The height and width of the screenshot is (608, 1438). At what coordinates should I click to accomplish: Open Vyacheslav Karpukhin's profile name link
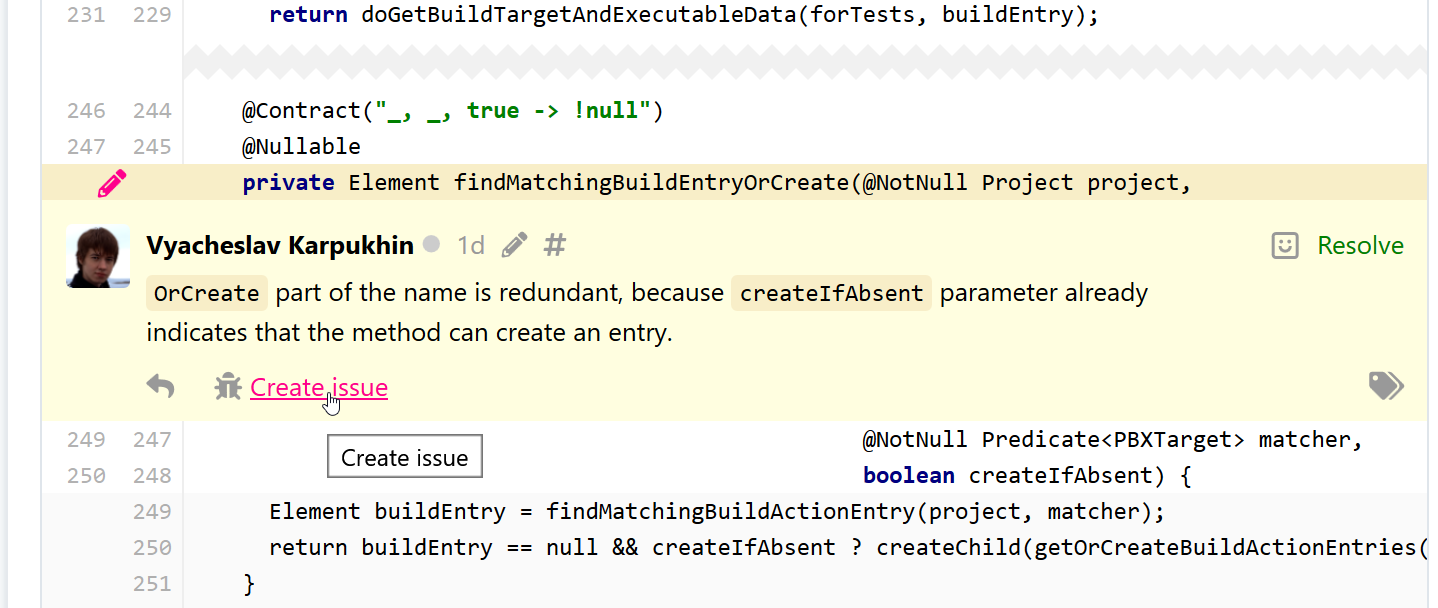pos(280,246)
